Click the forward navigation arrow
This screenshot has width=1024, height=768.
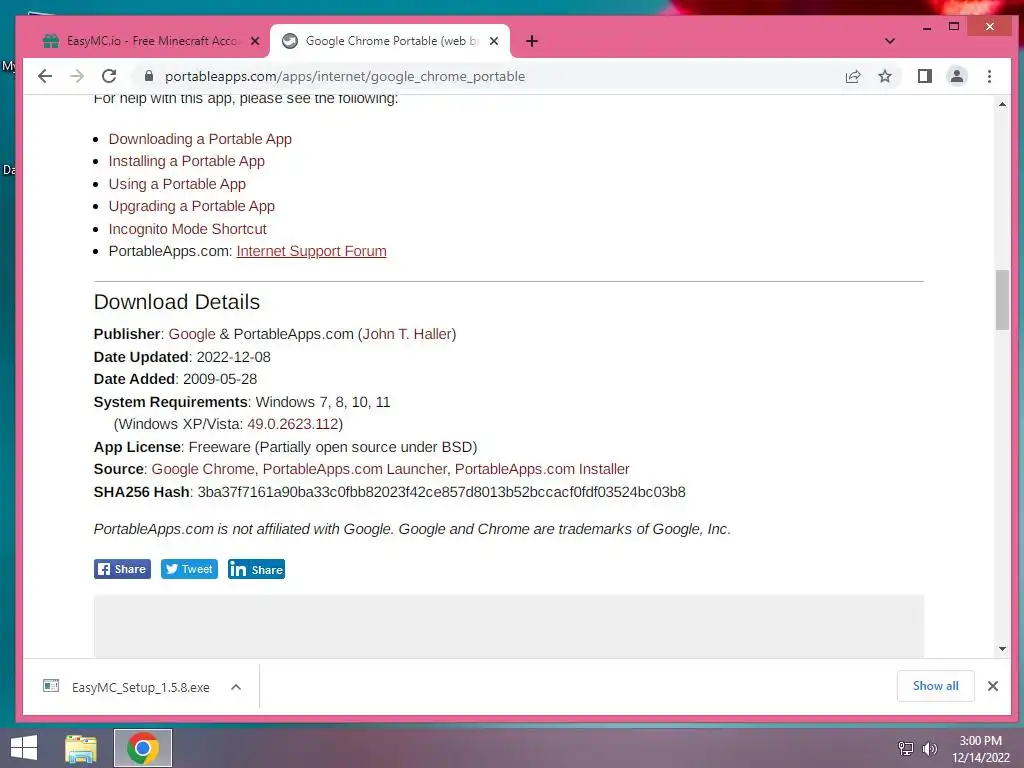point(77,76)
